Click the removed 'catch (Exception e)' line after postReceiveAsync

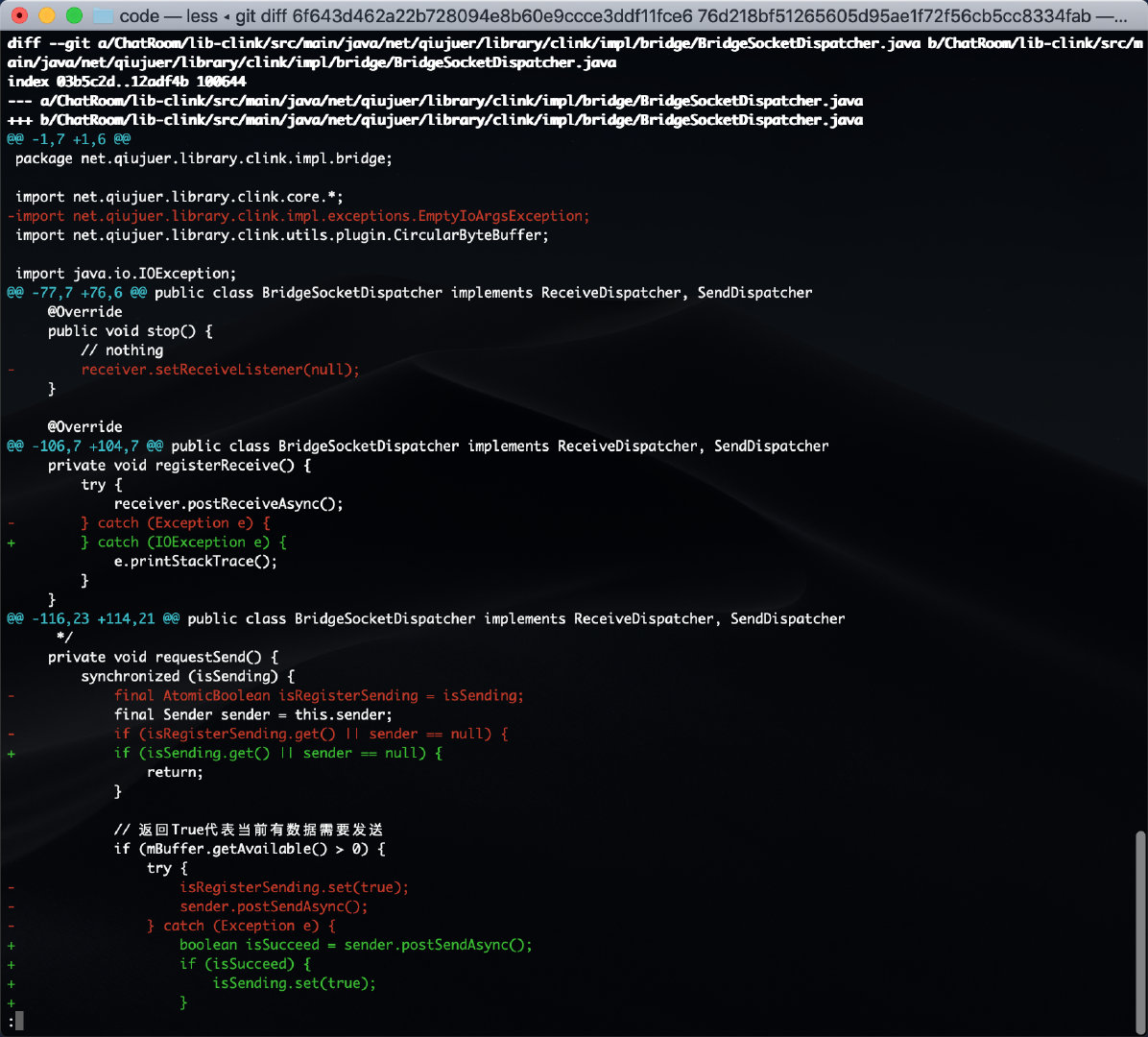(x=176, y=523)
